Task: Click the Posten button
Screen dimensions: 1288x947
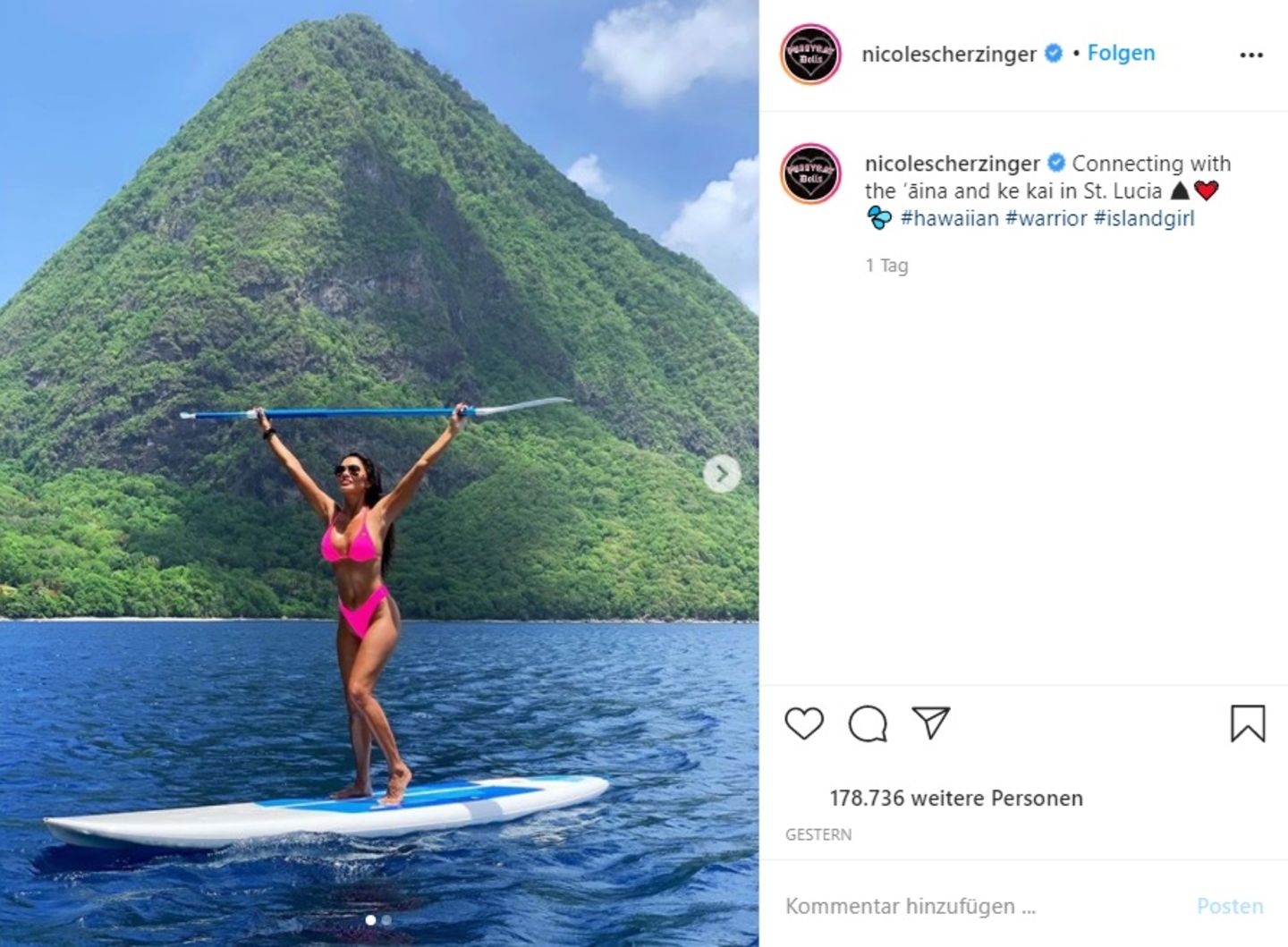Action: pos(1229,906)
